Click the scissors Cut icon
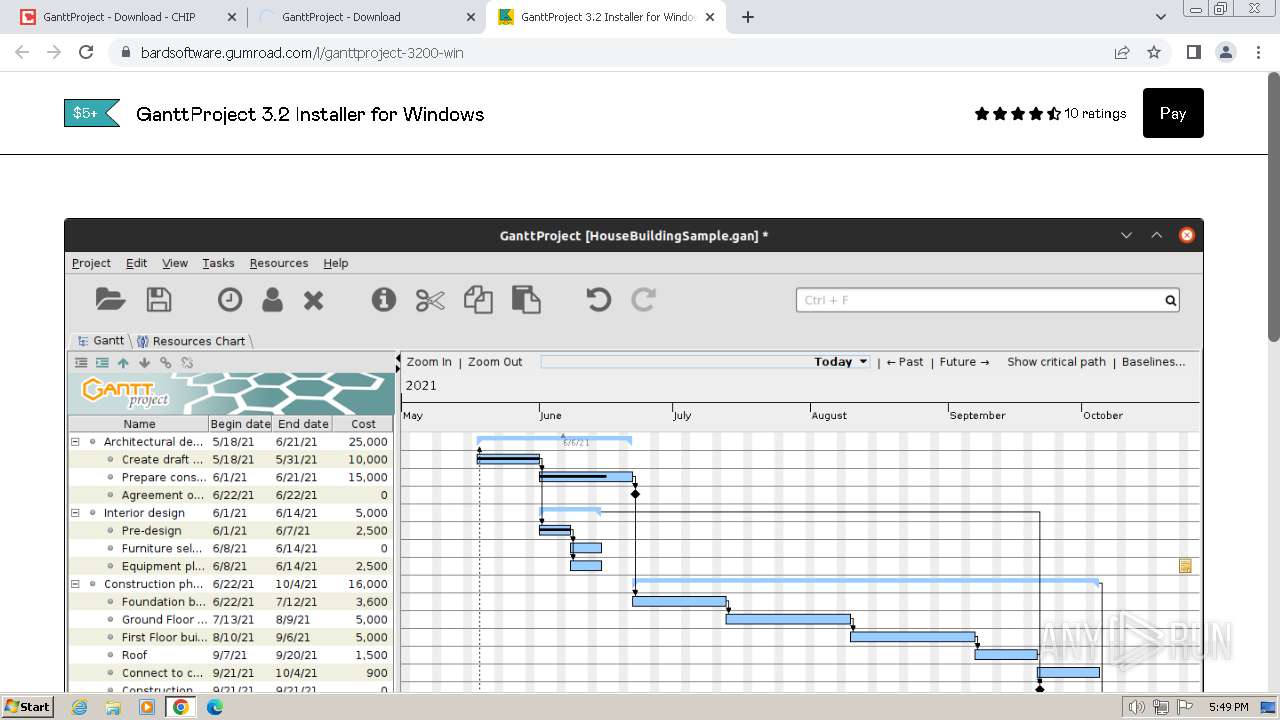1280x720 pixels. pyautogui.click(x=430, y=299)
